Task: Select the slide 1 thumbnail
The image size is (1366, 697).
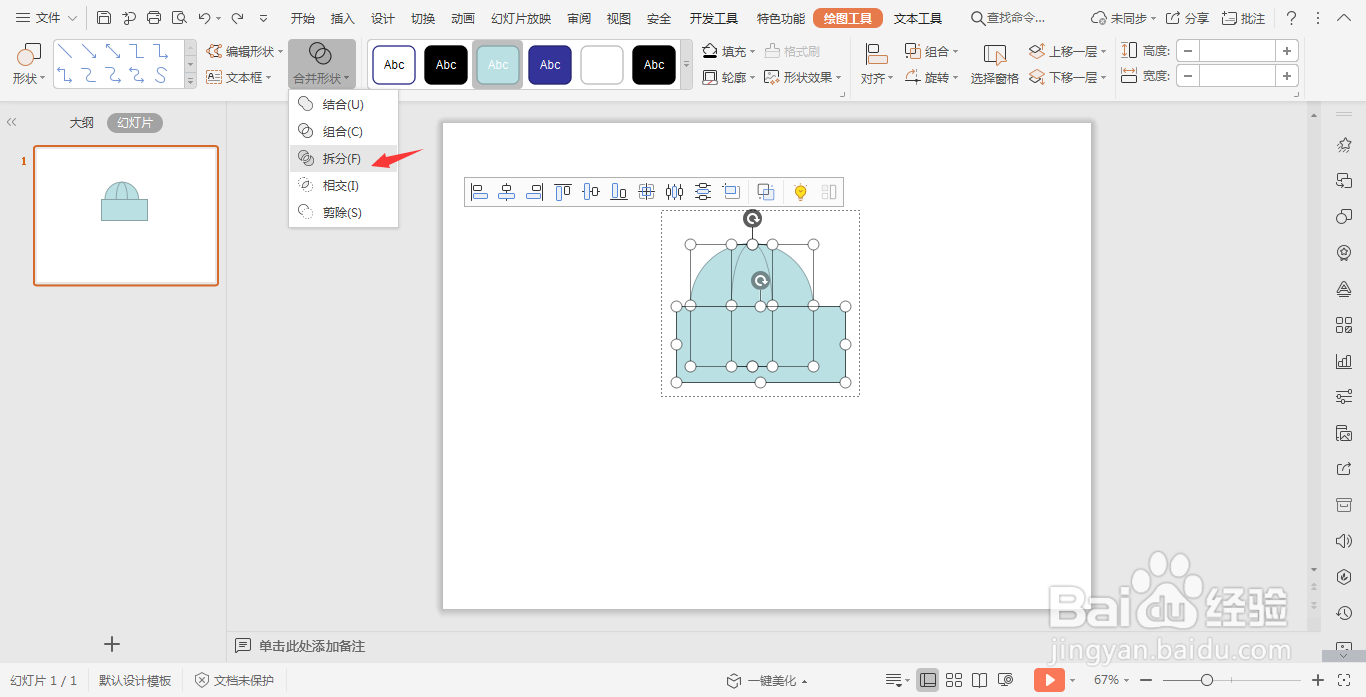Action: click(126, 216)
